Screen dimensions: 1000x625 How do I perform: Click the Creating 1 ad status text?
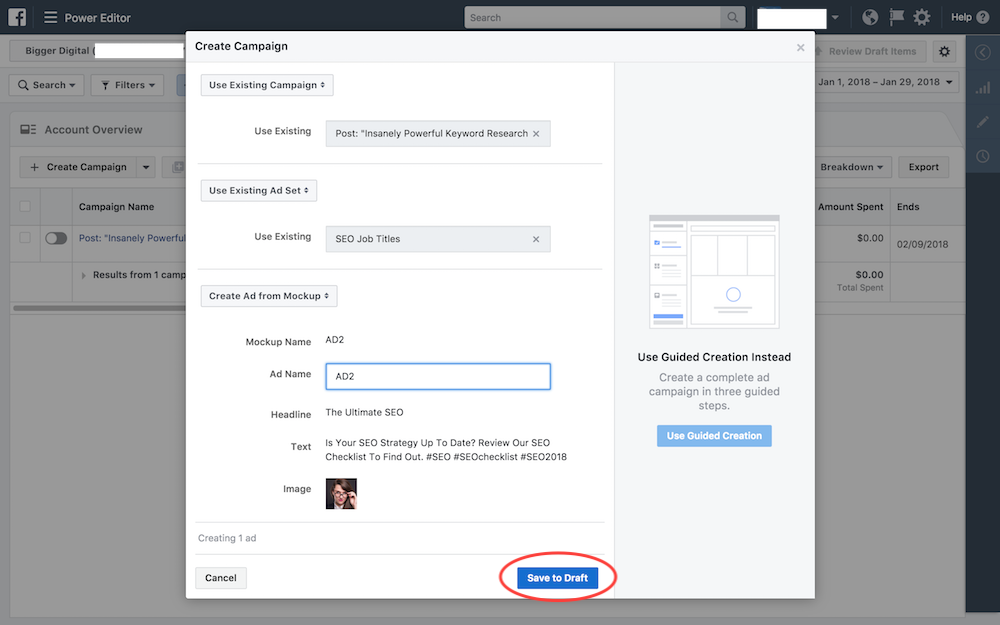pyautogui.click(x=227, y=538)
